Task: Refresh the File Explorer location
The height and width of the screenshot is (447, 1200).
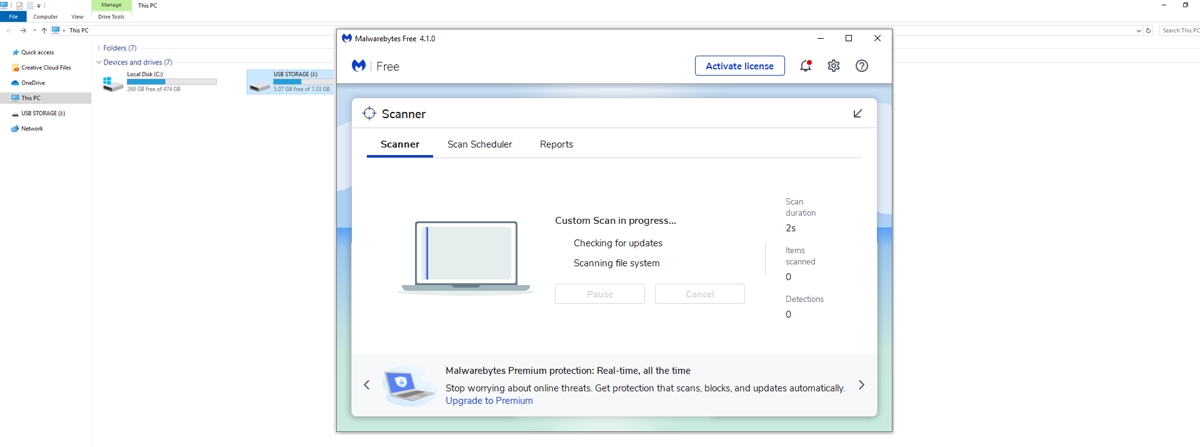Action: 1149,31
